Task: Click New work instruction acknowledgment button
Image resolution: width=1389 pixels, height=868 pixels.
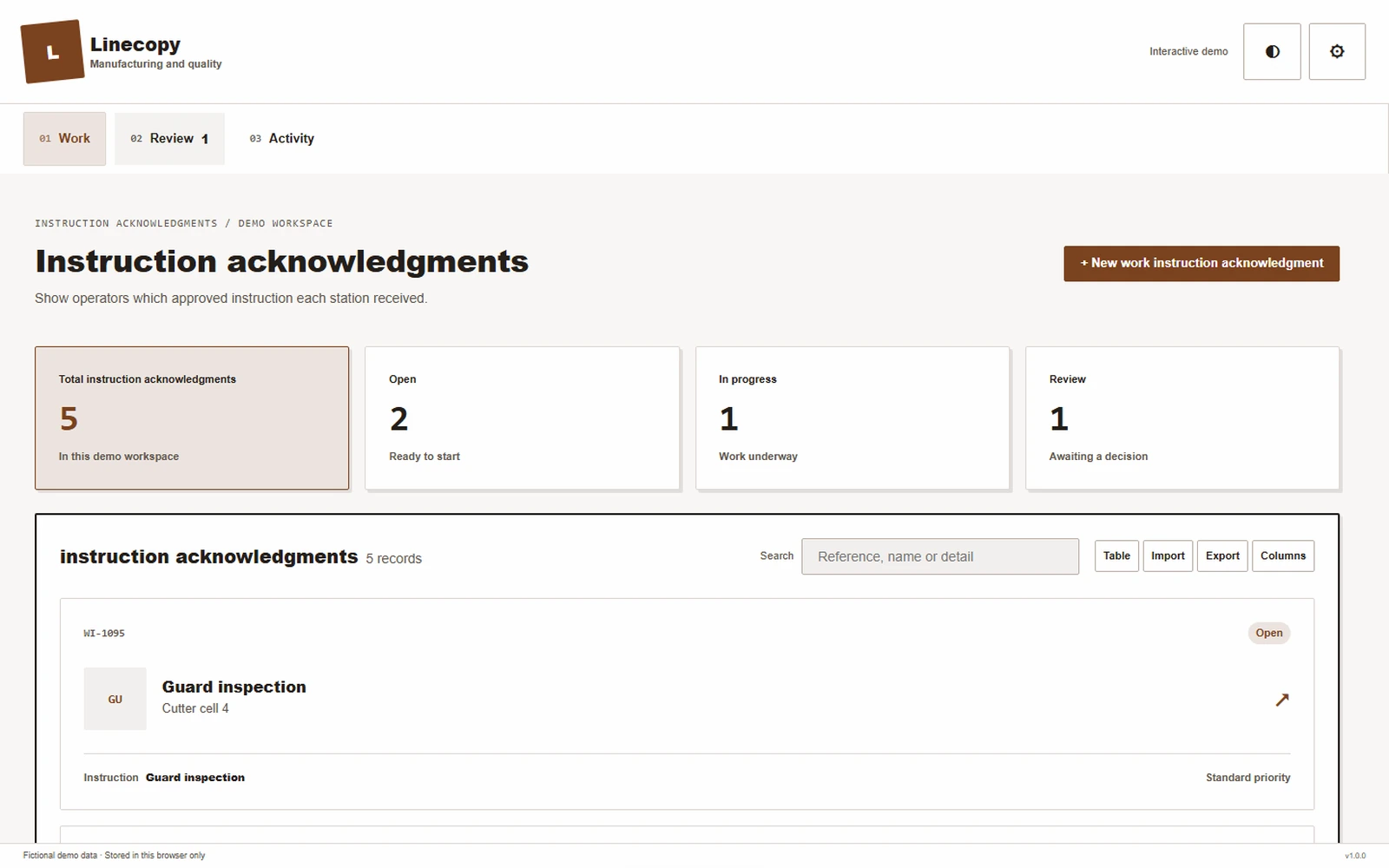Action: [1201, 263]
